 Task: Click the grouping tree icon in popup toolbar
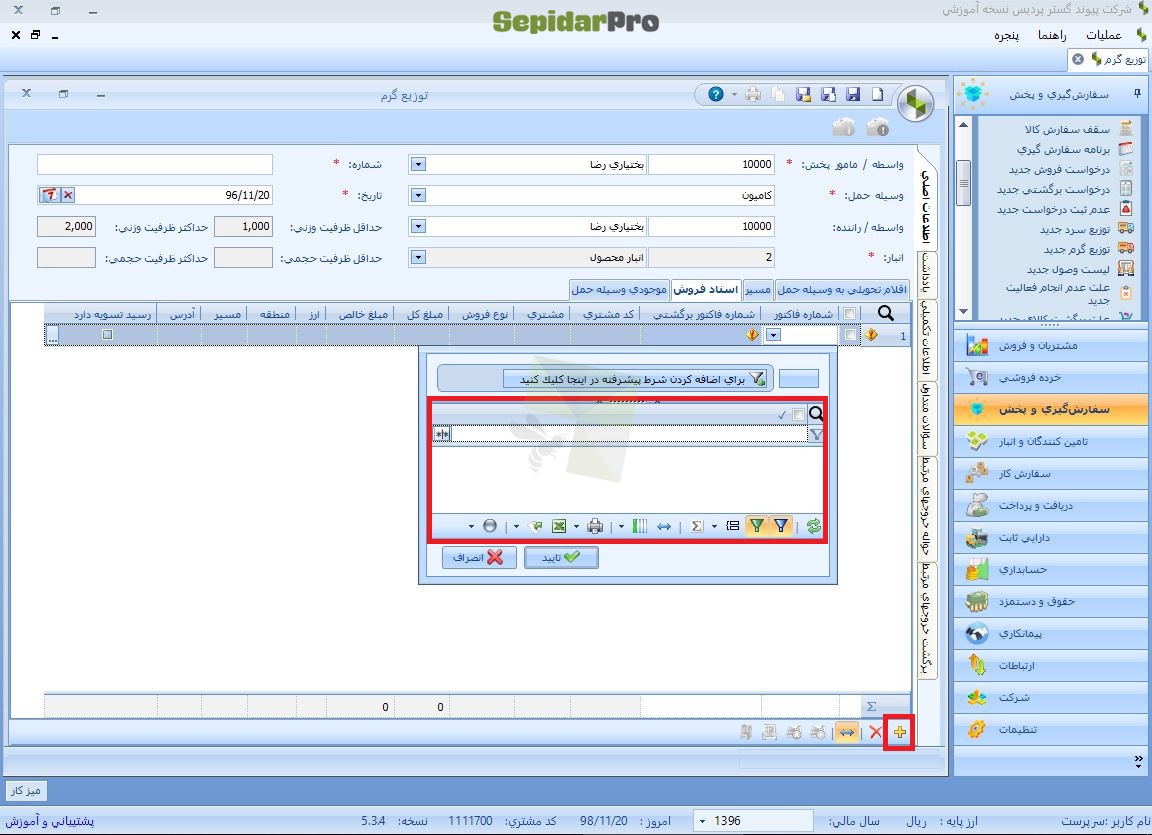point(732,526)
